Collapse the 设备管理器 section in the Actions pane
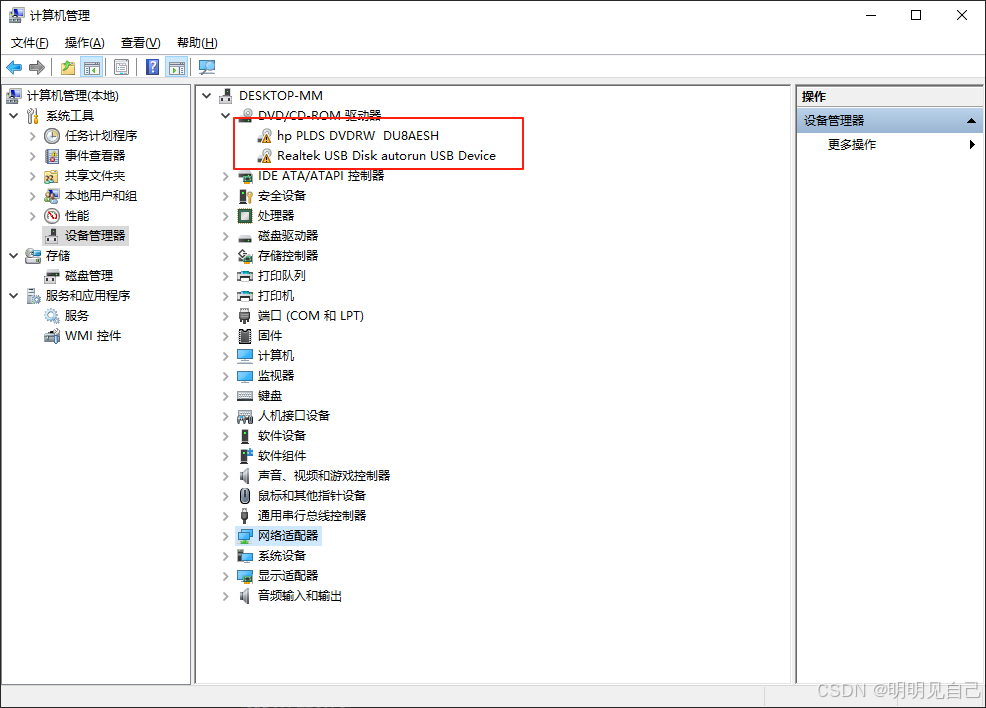 972,121
